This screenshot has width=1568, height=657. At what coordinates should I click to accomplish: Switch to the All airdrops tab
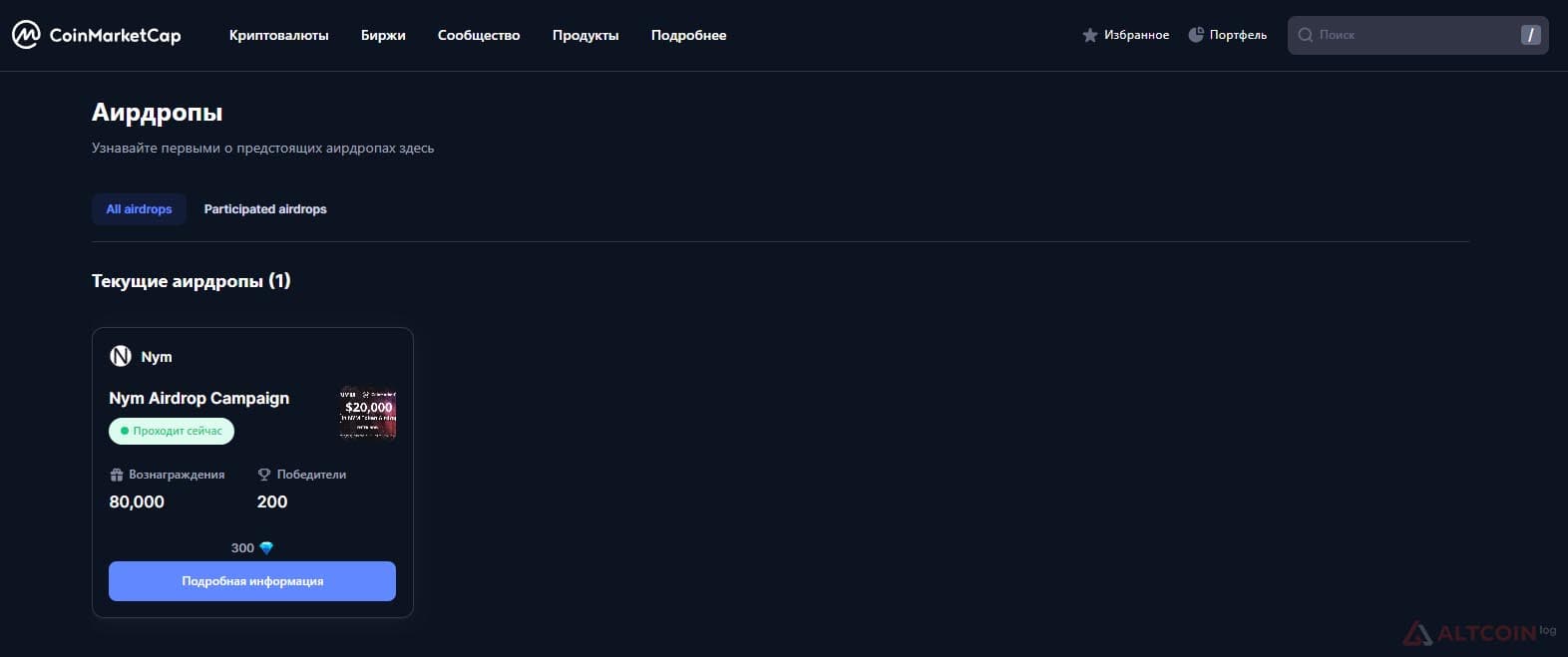coord(139,209)
